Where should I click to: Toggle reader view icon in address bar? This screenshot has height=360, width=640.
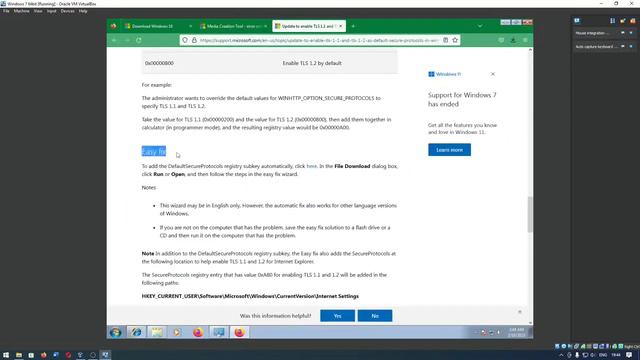(446, 40)
